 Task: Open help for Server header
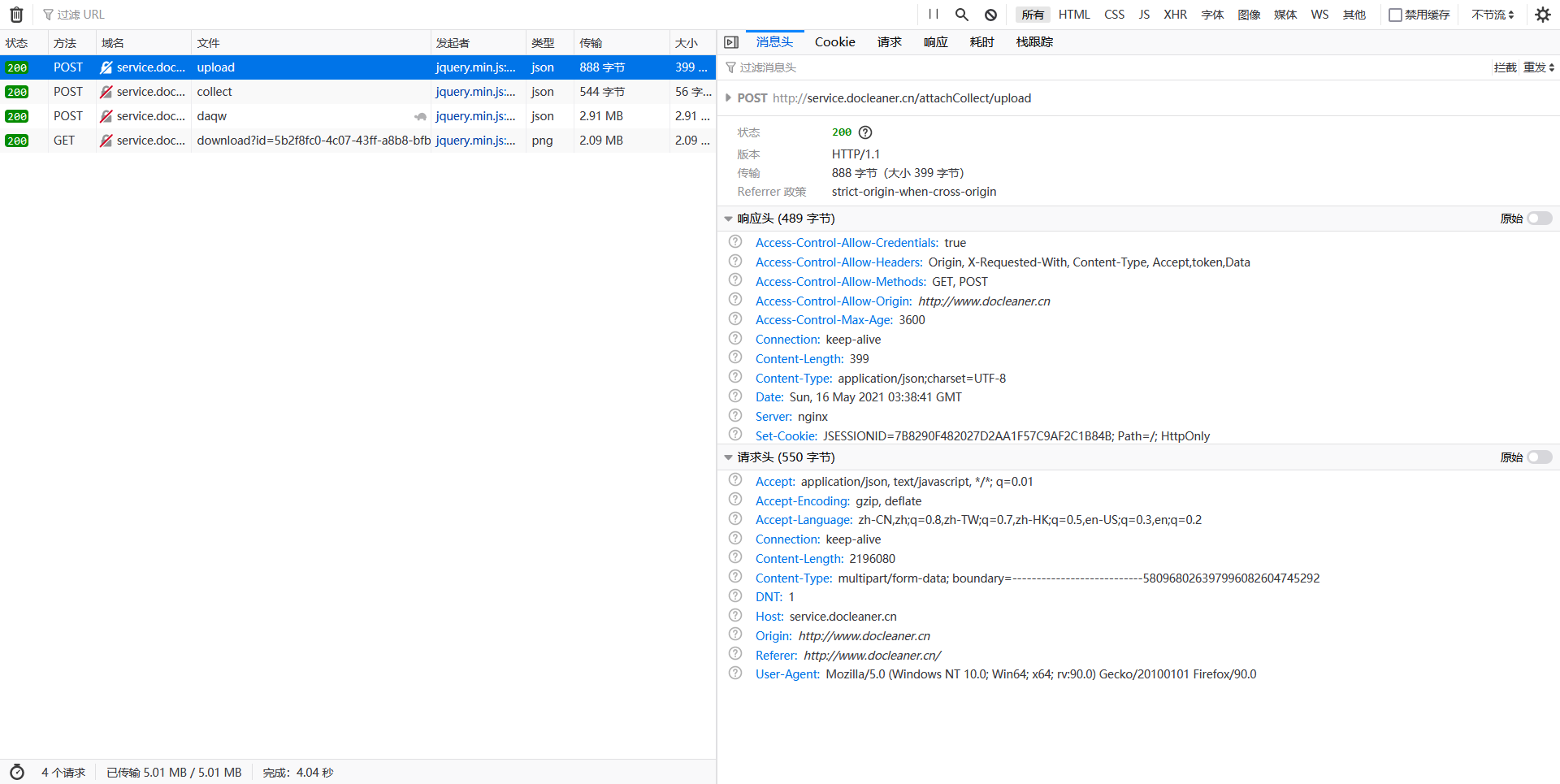pos(735,415)
